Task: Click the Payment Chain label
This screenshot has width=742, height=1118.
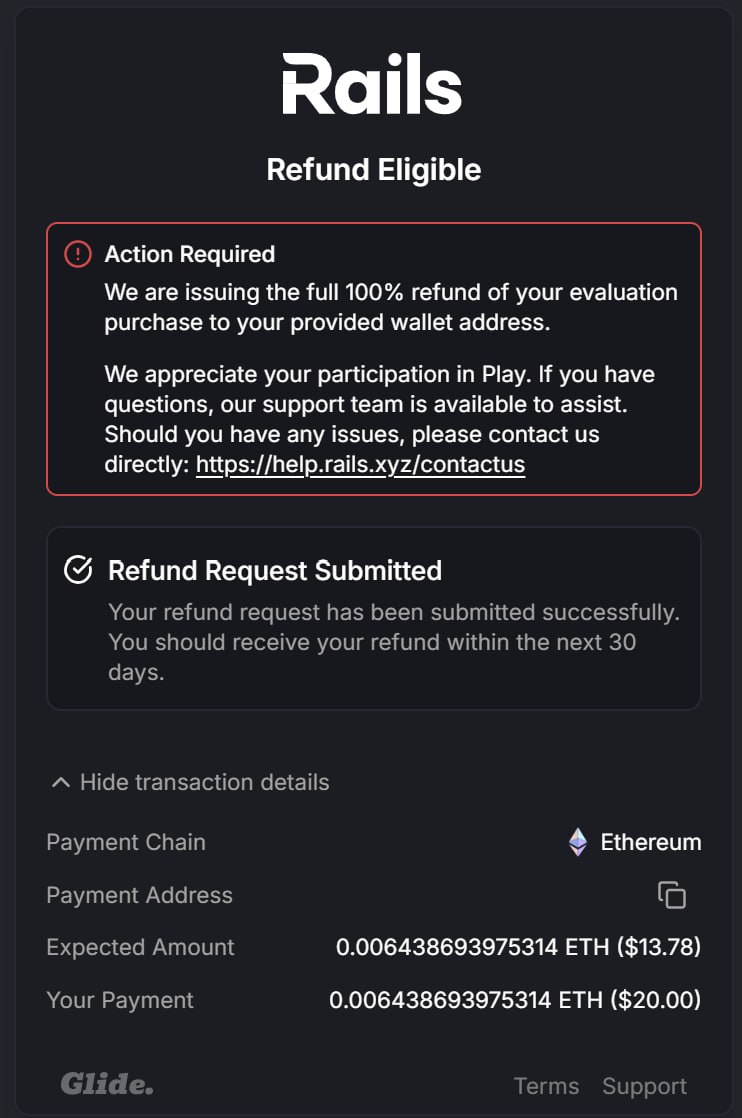Action: point(126,842)
